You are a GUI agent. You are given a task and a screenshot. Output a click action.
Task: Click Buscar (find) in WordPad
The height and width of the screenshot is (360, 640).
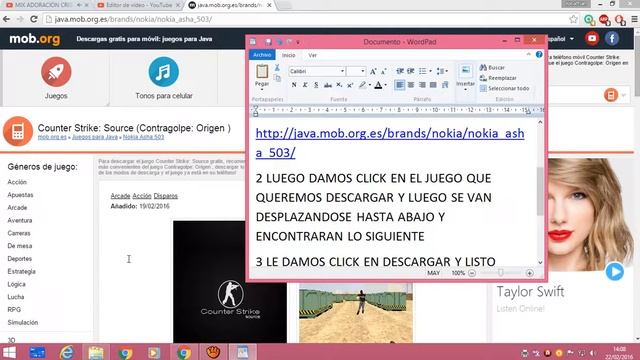(x=493, y=67)
